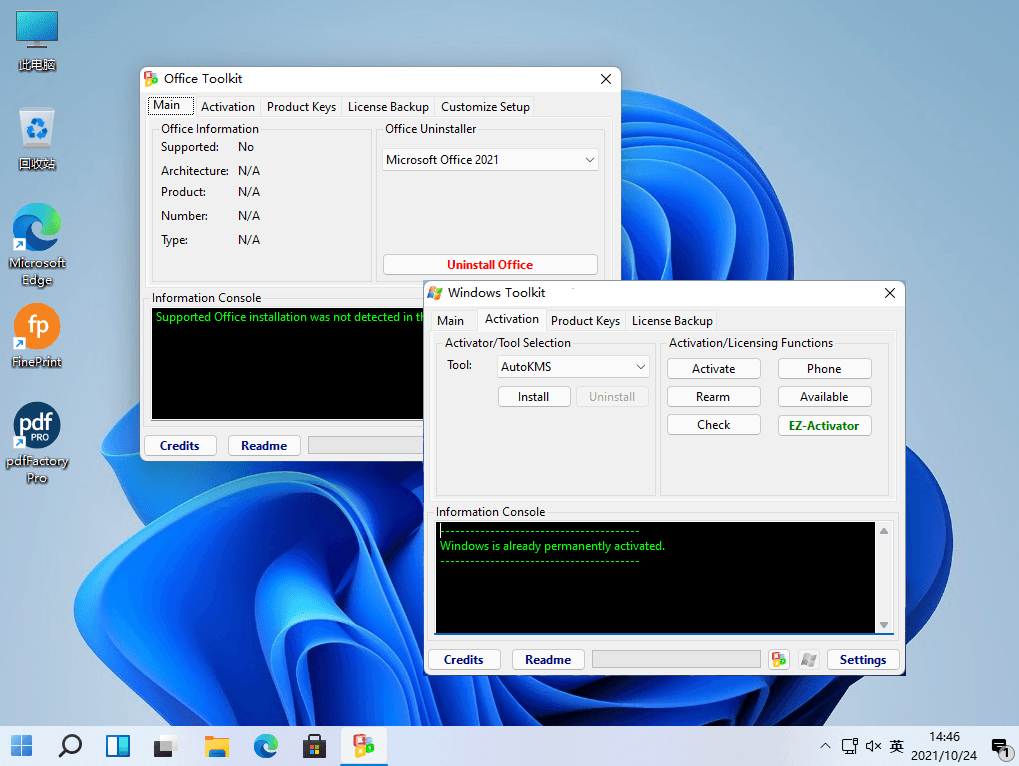The height and width of the screenshot is (766, 1019).
Task: Open Microsoft Store from the taskbar
Action: (315, 746)
